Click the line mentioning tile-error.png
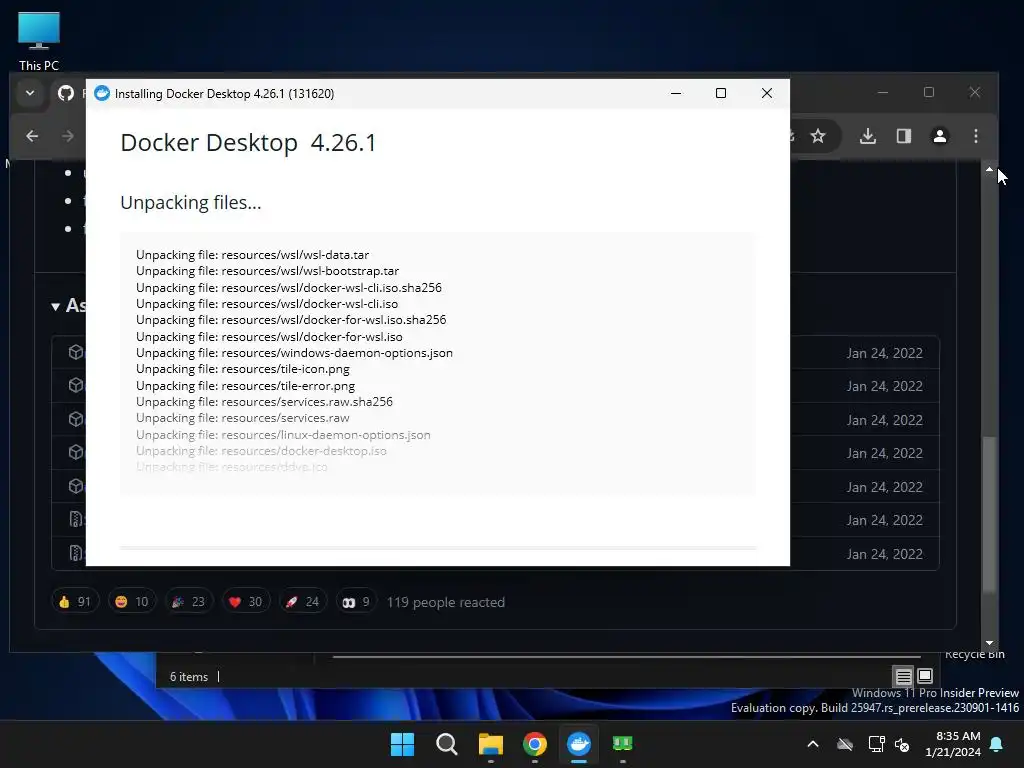Viewport: 1024px width, 768px height. tap(246, 385)
